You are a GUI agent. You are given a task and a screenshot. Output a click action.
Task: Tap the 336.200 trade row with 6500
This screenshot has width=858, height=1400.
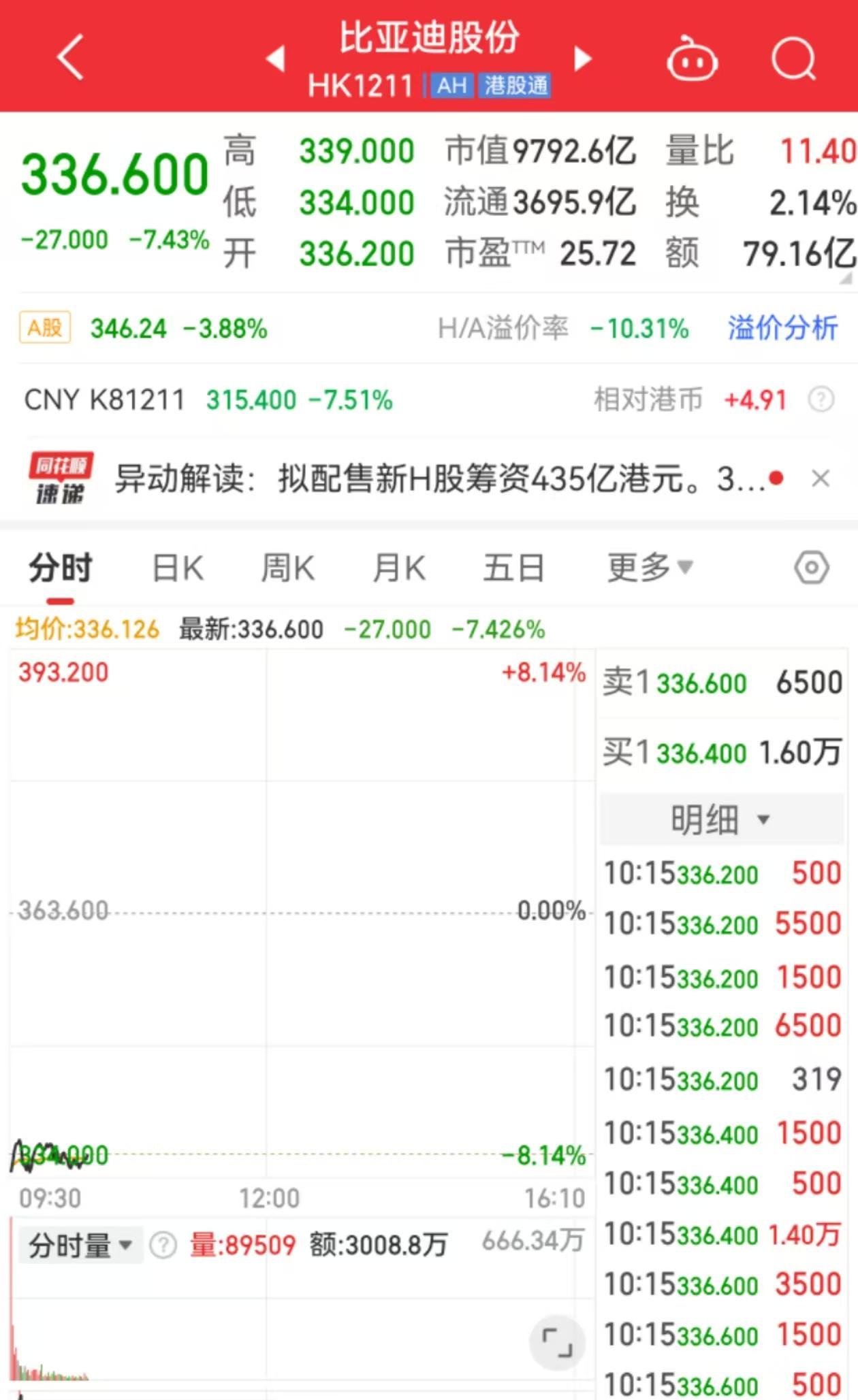[723, 1026]
